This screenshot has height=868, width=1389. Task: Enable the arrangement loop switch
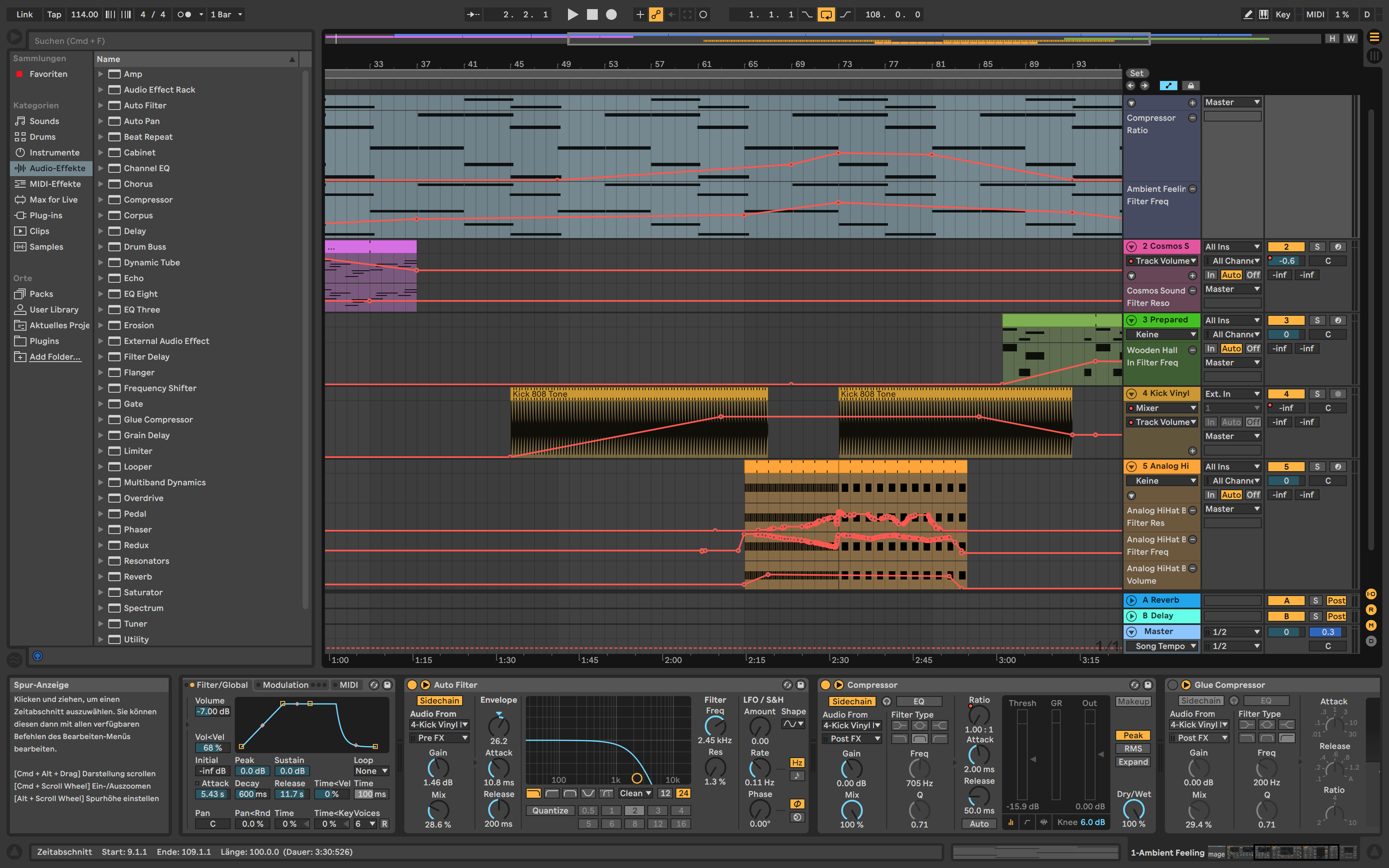pos(826,14)
